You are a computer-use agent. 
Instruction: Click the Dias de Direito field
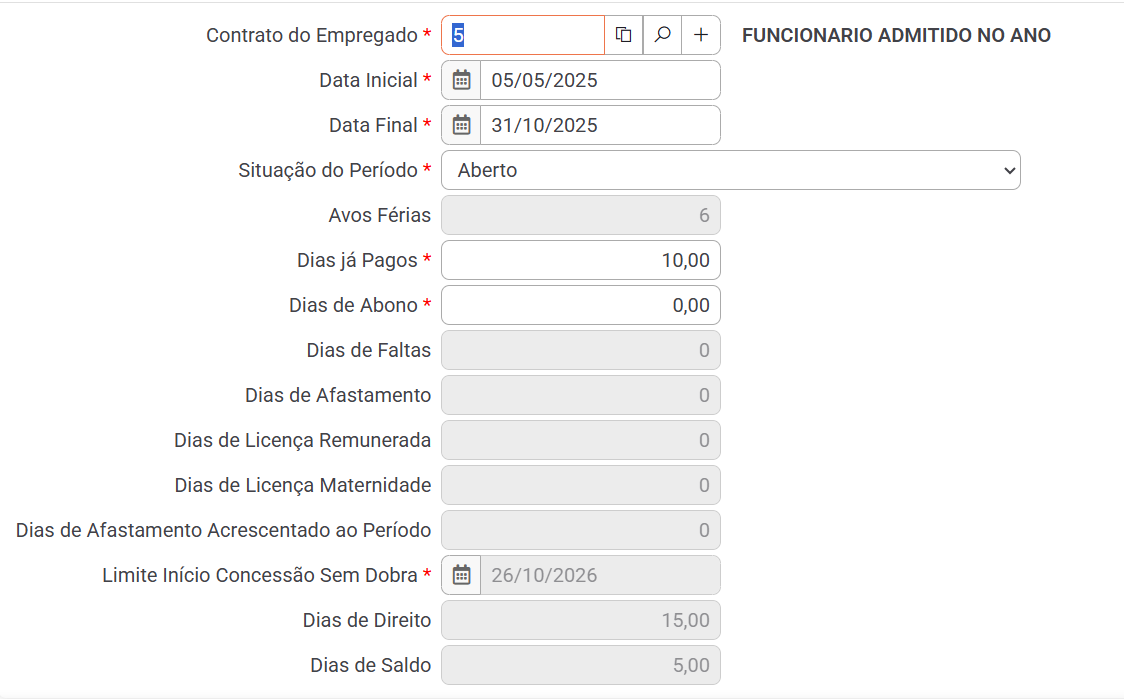tap(580, 620)
